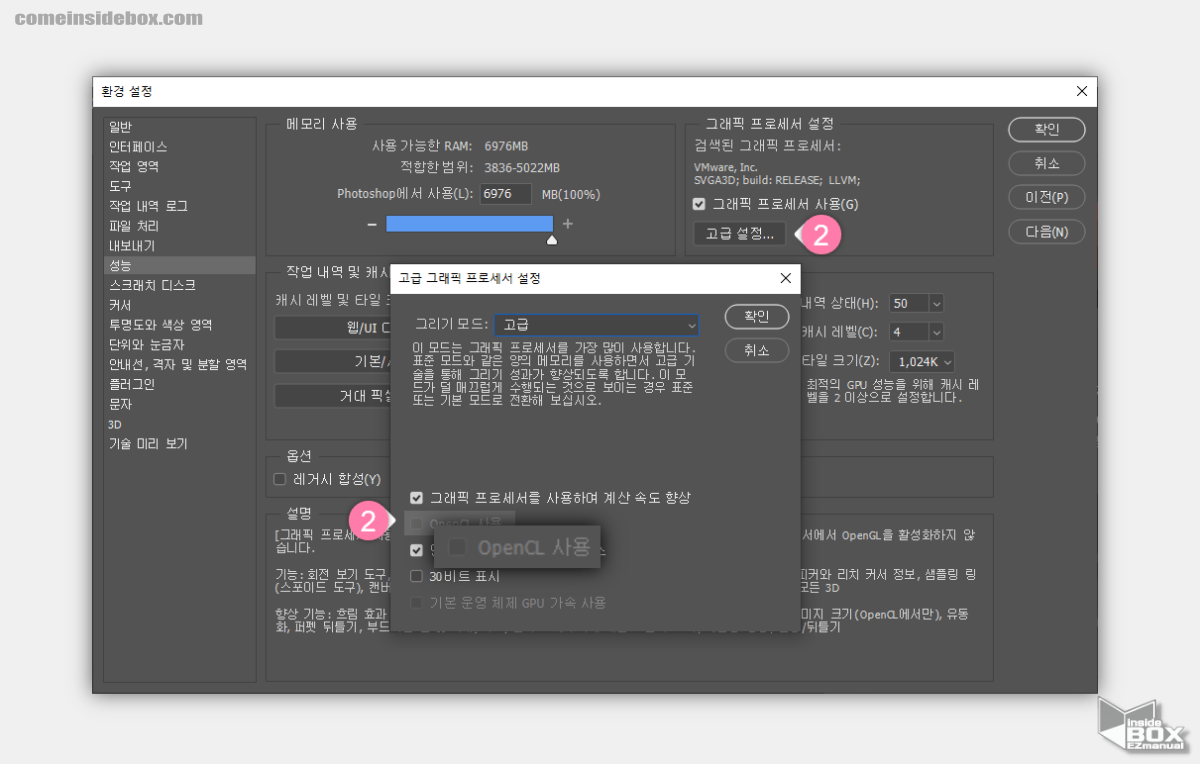Confirm advanced settings with 확인
The image size is (1200, 764).
point(756,316)
